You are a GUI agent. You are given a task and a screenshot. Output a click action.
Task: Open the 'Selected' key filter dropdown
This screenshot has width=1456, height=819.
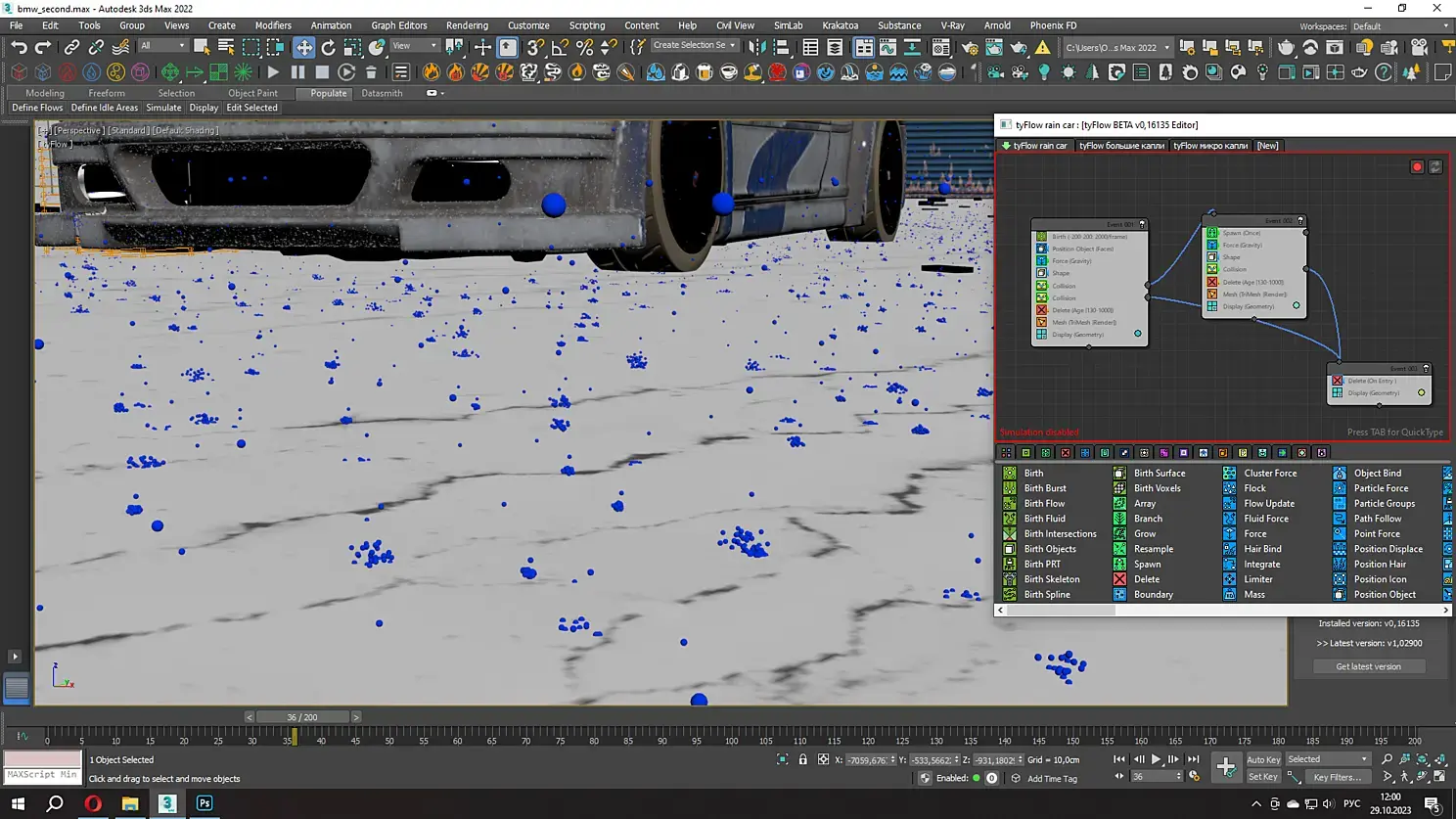tap(1328, 759)
